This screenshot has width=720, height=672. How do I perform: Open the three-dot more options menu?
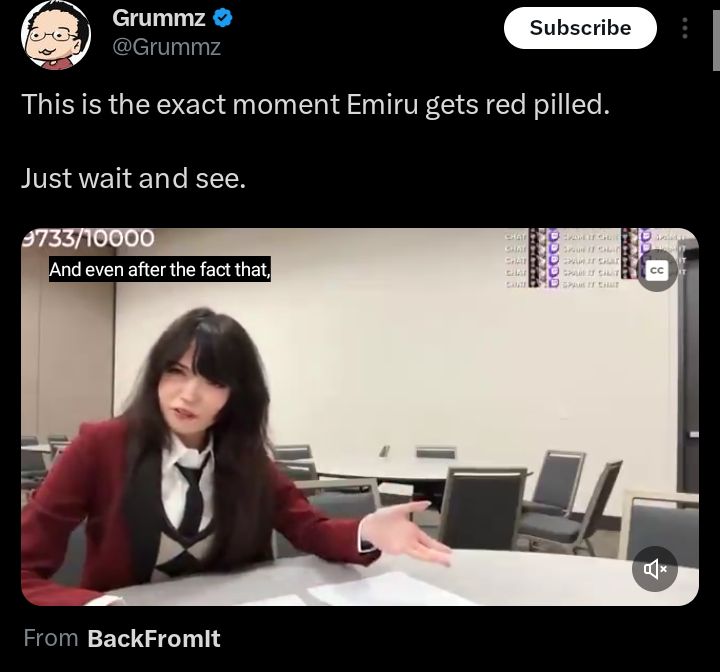click(x=685, y=28)
